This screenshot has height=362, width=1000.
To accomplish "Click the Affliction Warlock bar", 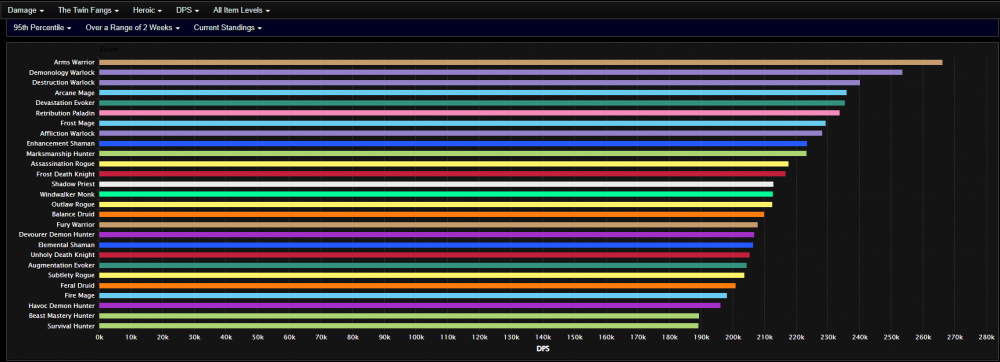I will click(460, 133).
